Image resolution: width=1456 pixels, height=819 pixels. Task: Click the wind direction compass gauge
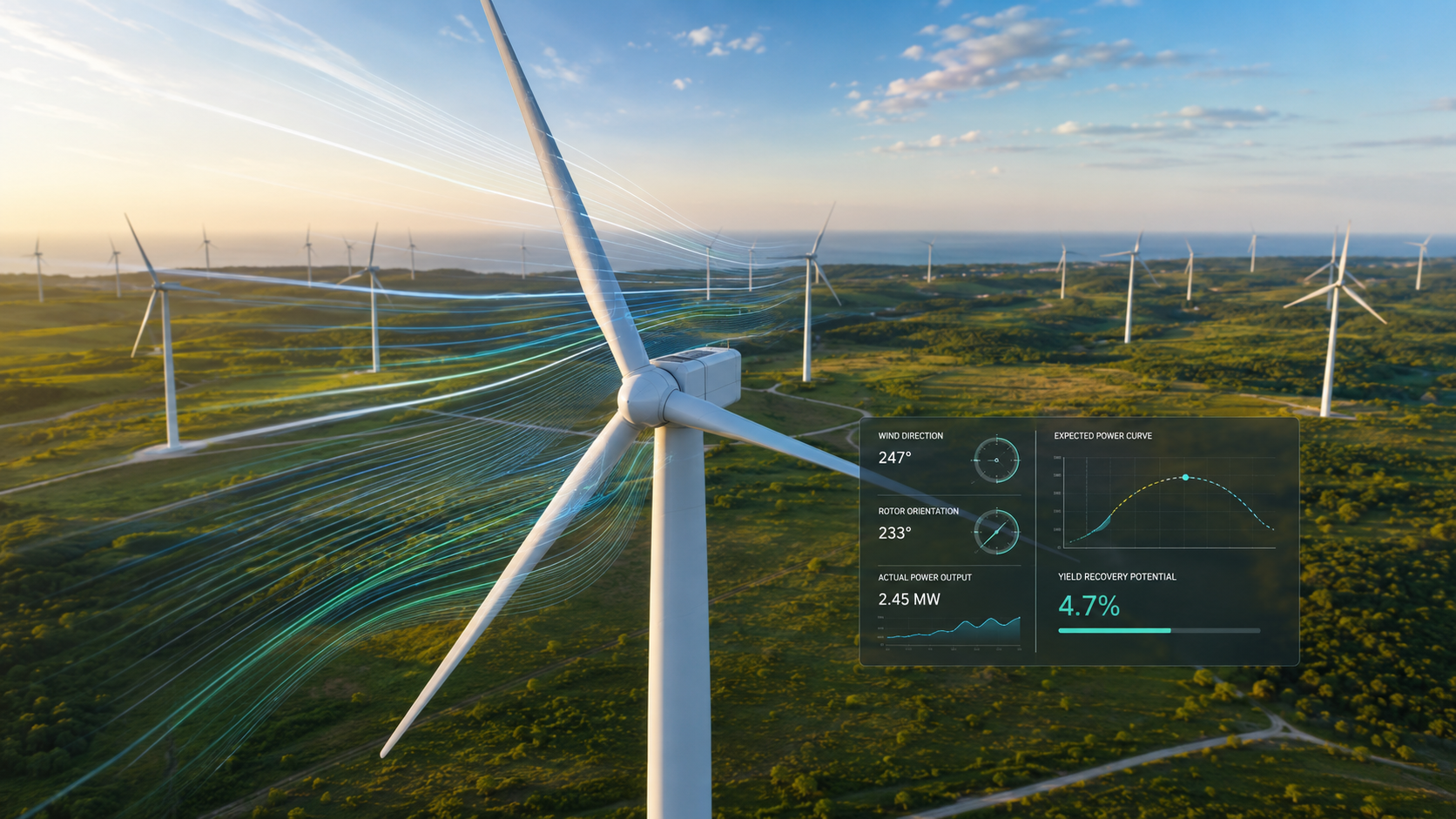tap(996, 460)
